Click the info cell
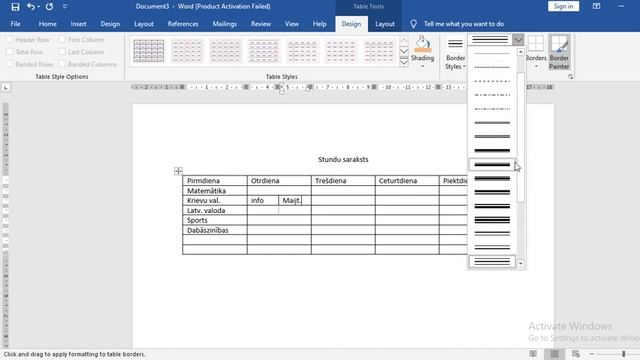Image resolution: width=640 pixels, height=360 pixels. [263, 200]
